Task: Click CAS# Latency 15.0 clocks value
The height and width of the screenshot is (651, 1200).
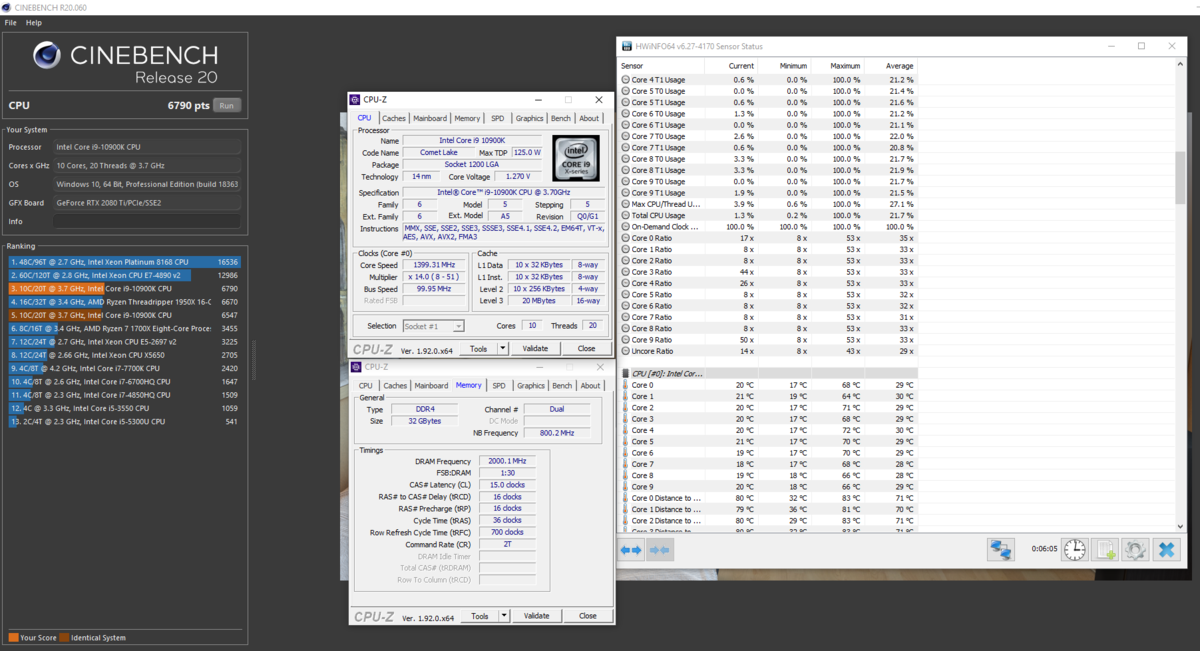Action: (507, 485)
